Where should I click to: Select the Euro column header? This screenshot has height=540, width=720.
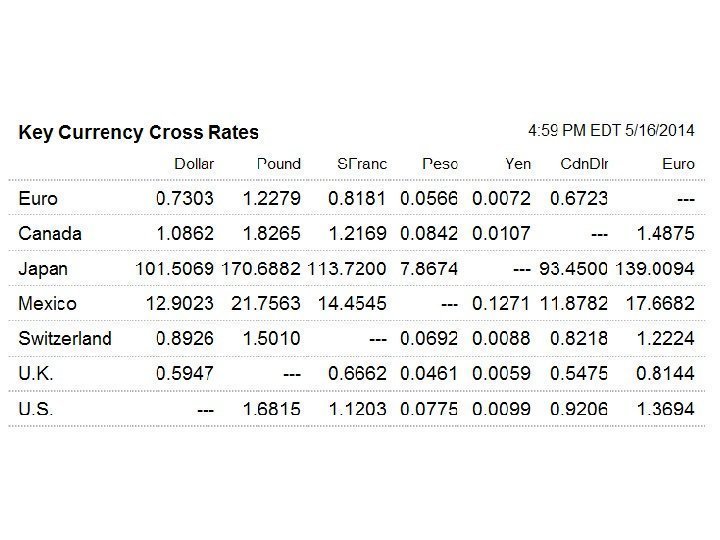click(678, 164)
